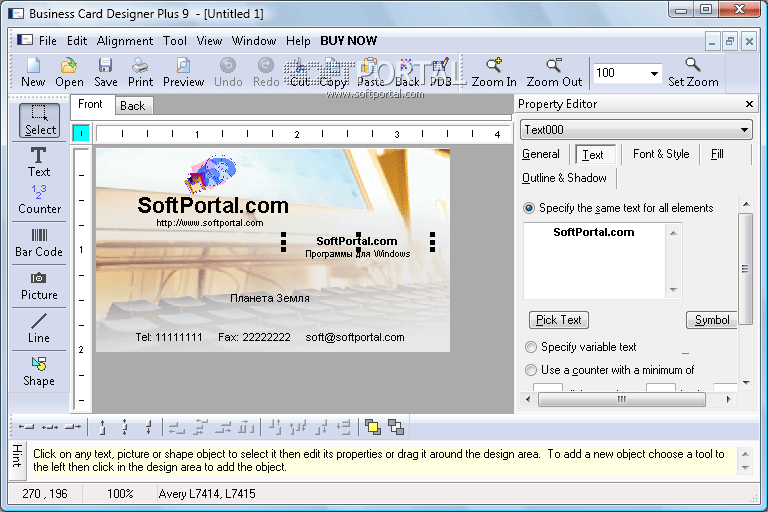Open the Alignment menu
Screen dimensions: 768x512
point(125,41)
